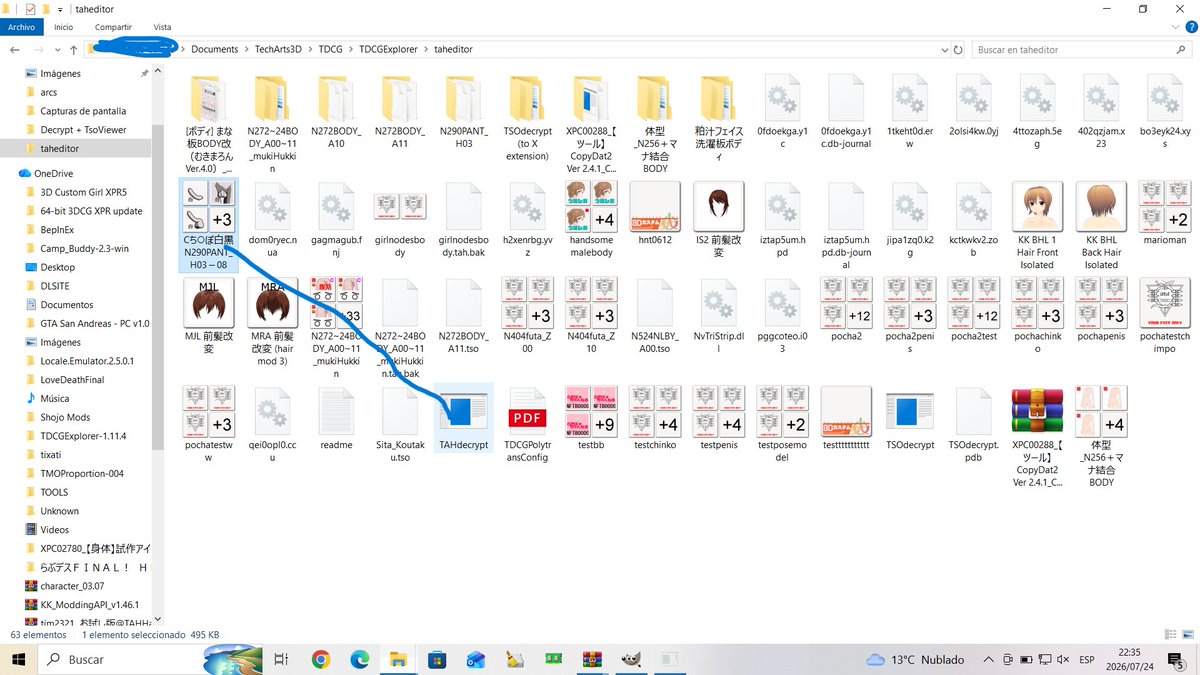Select the girlnodesbody file

coord(400,220)
